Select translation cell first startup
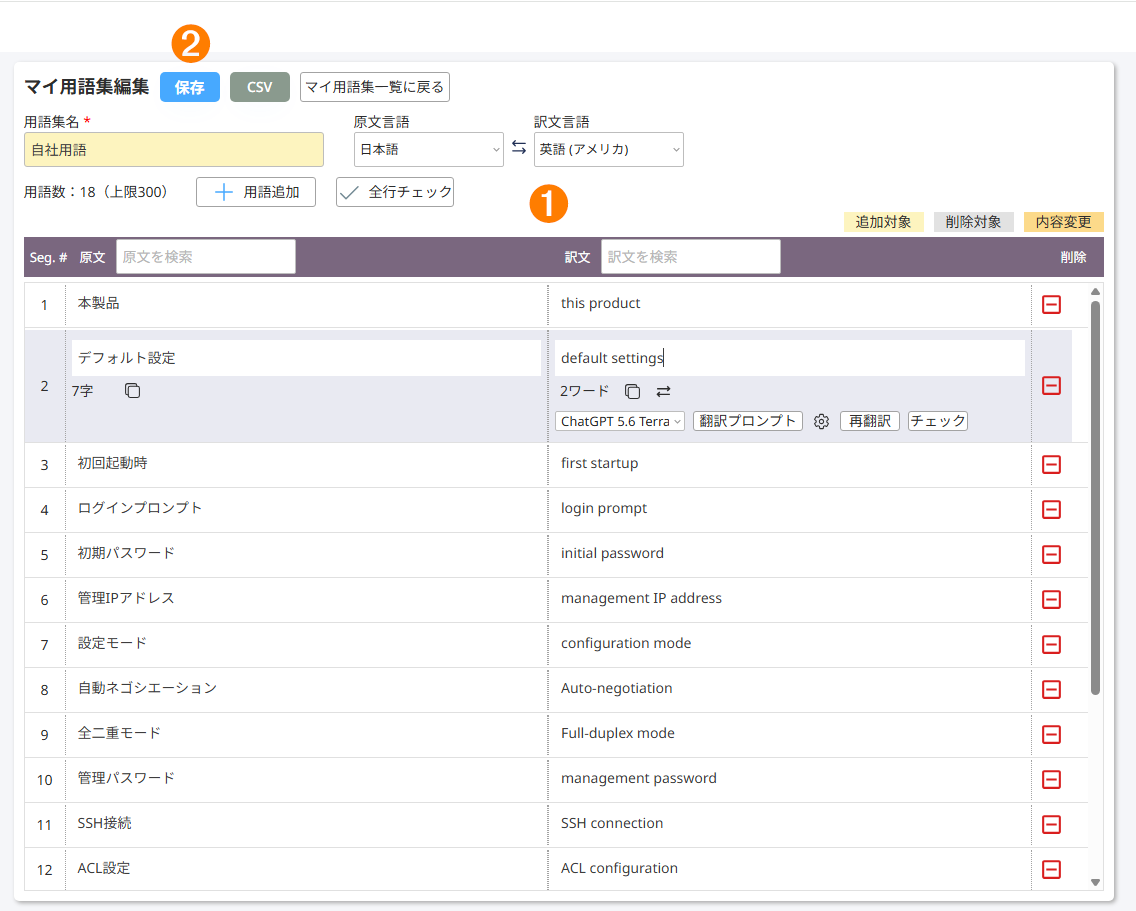 coord(790,465)
